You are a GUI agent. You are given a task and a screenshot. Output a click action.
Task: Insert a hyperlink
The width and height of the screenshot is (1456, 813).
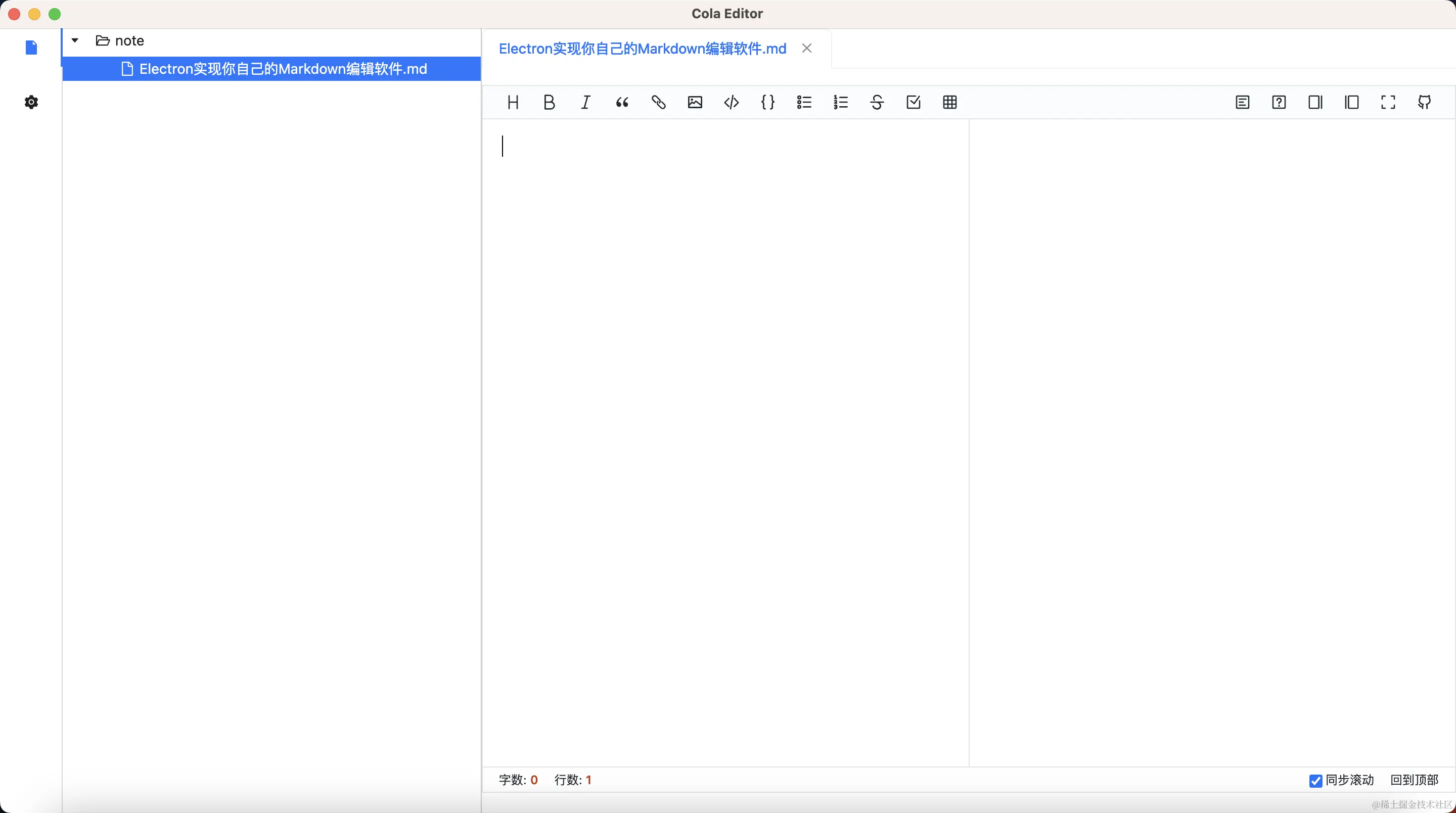pos(658,102)
